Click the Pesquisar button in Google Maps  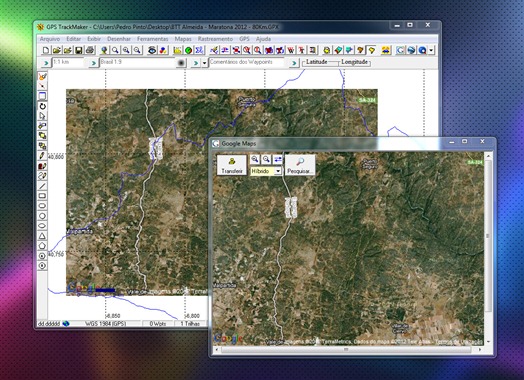click(x=300, y=165)
